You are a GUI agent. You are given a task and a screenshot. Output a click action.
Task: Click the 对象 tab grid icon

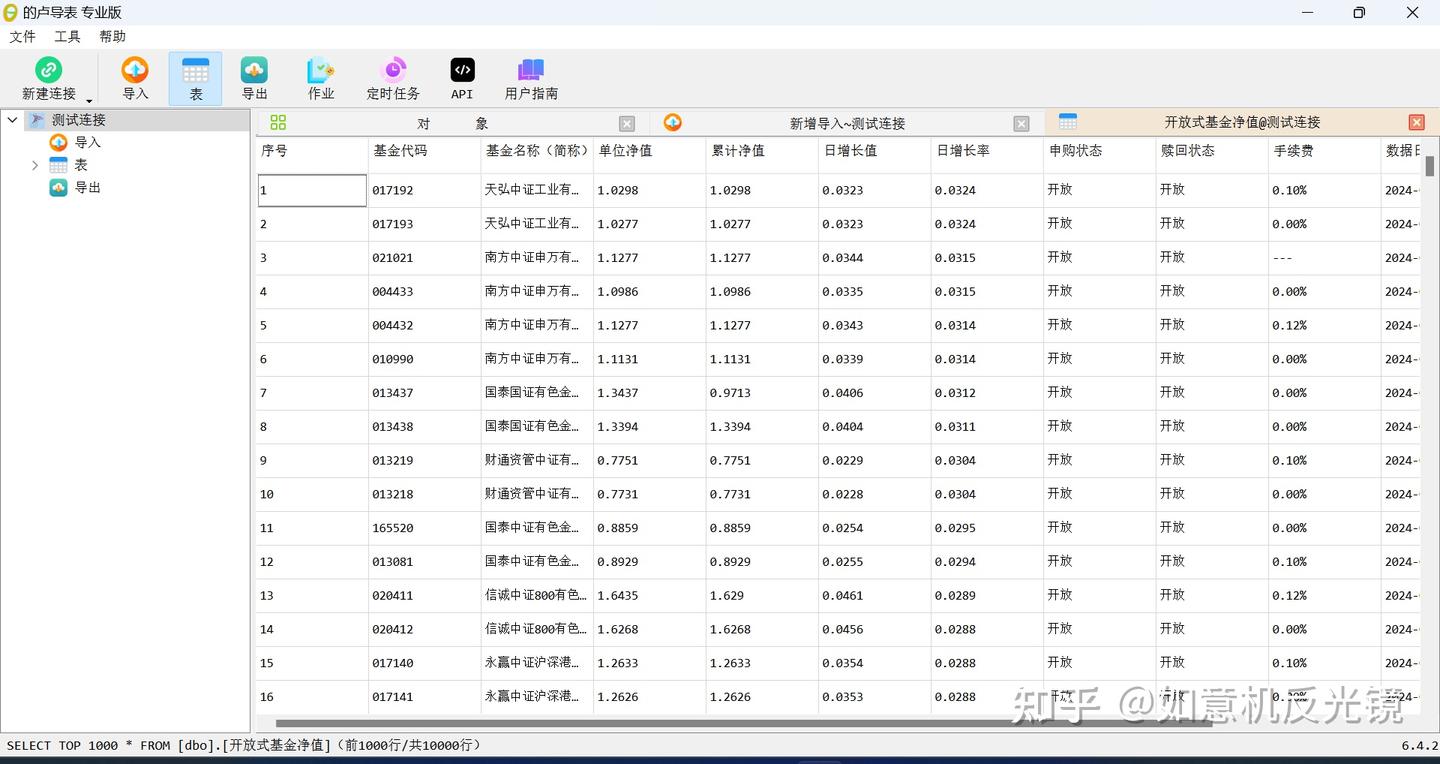[278, 122]
